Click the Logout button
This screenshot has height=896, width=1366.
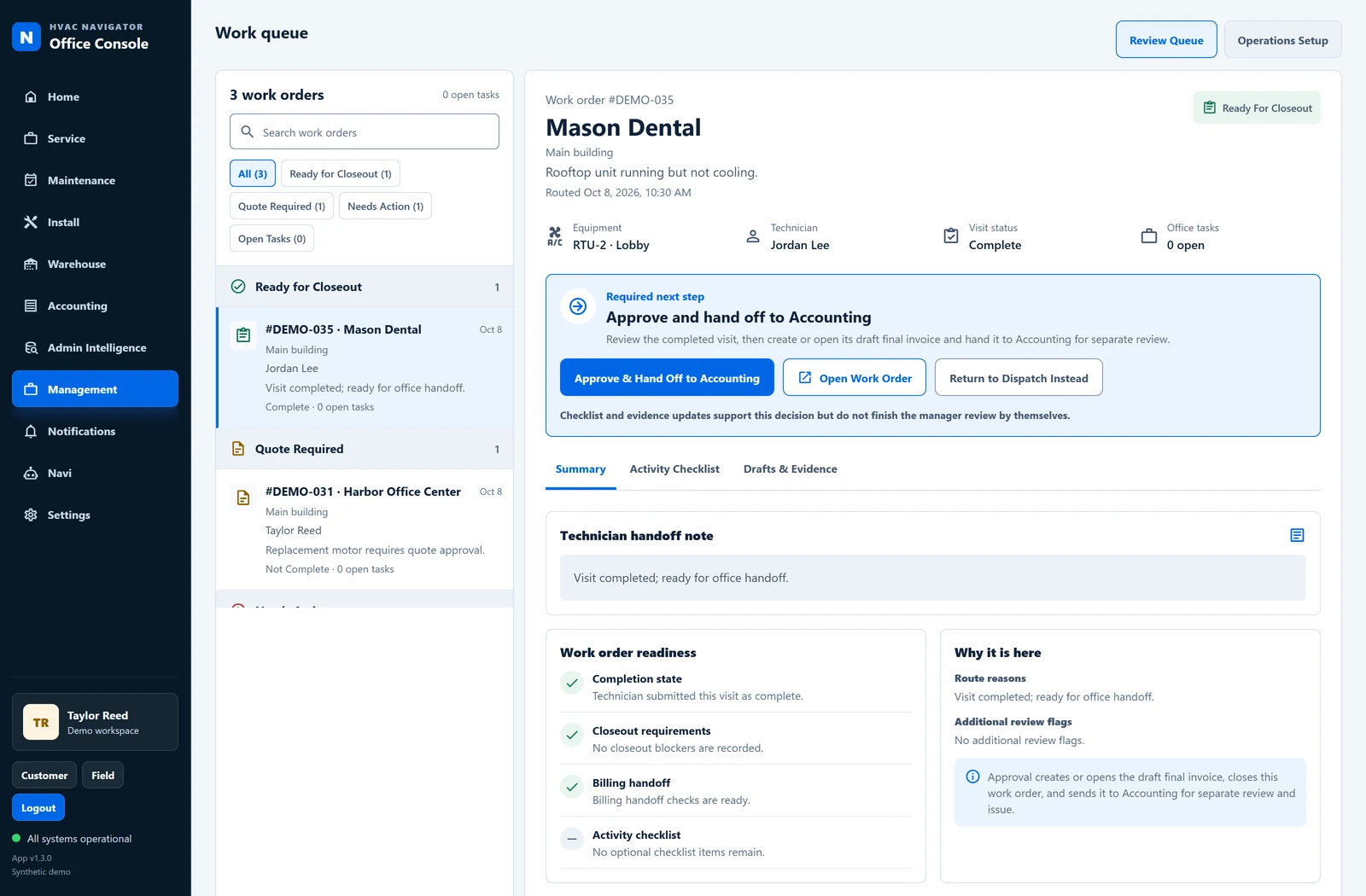coord(38,807)
